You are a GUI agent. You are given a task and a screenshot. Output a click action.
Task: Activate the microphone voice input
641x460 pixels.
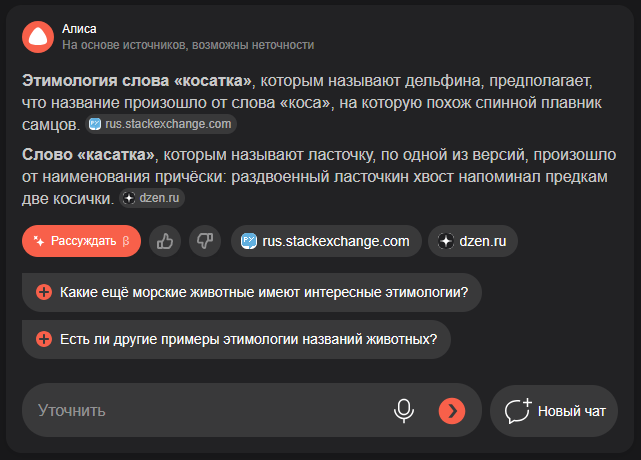pos(404,411)
